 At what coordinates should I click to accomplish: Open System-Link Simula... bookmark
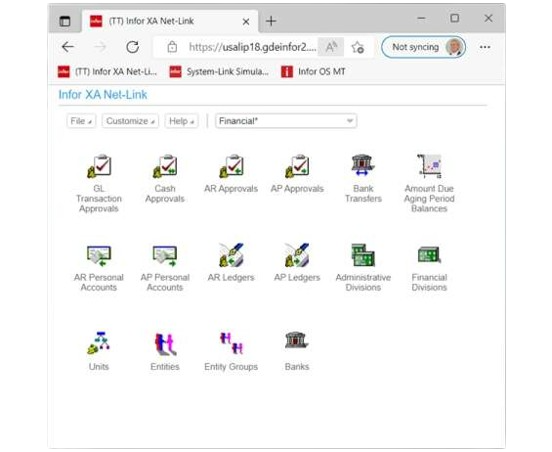[219, 72]
